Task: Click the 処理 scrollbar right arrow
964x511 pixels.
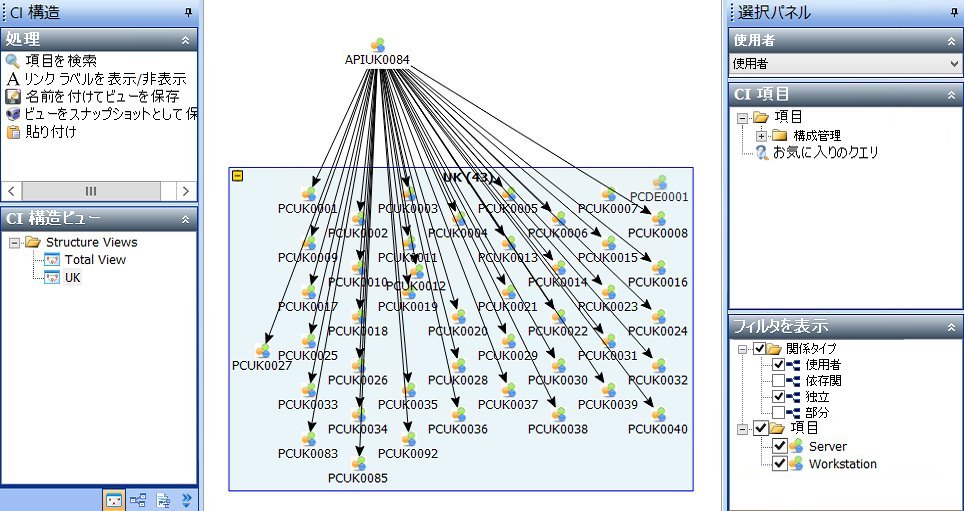Action: click(x=186, y=191)
